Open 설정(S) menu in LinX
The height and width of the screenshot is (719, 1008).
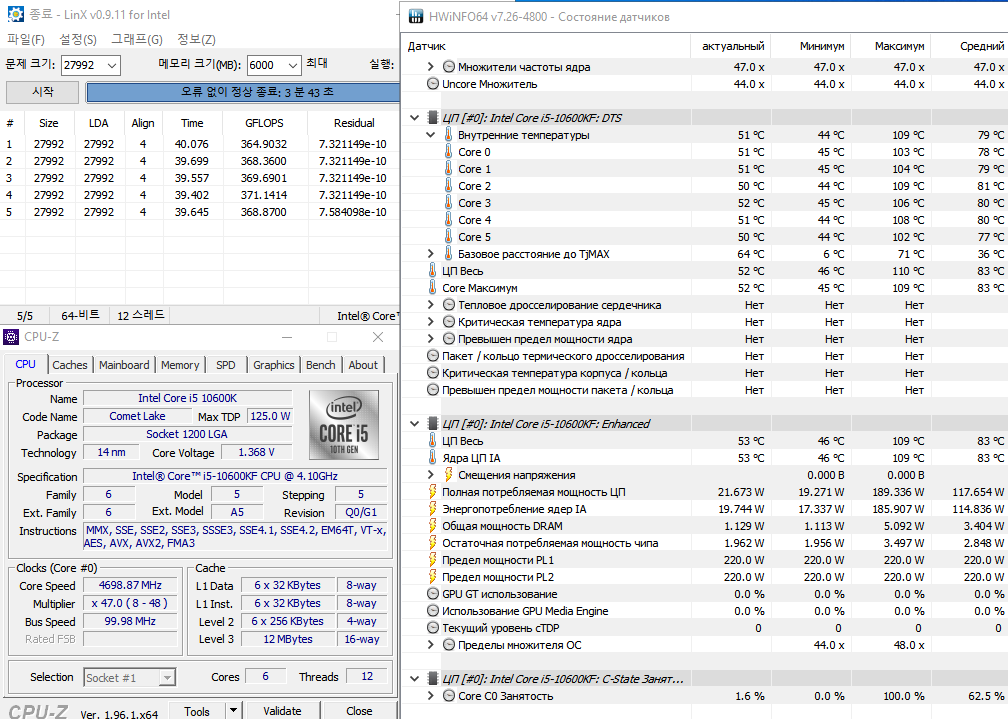coord(78,39)
